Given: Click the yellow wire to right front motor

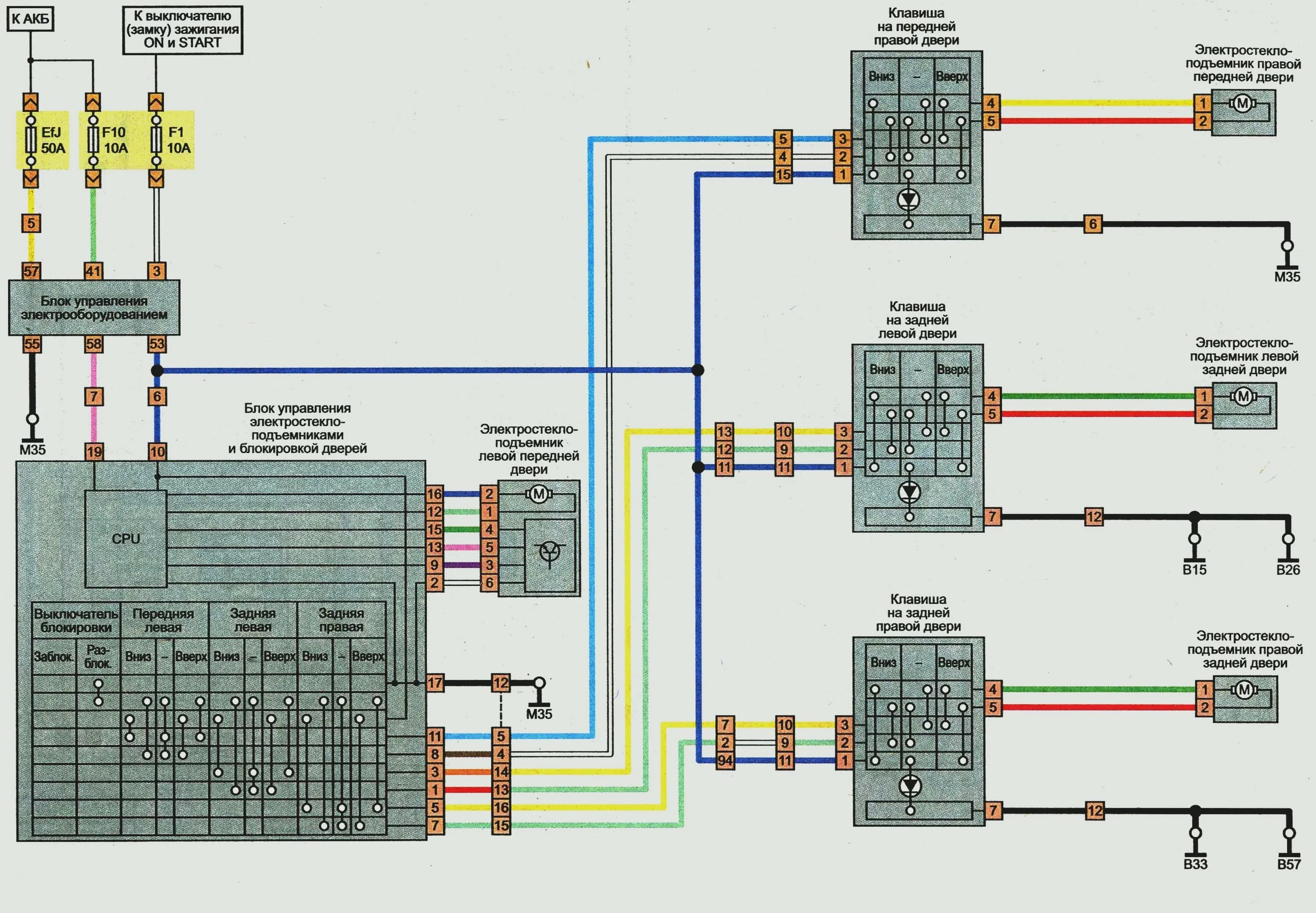Looking at the screenshot, I should (1096, 103).
